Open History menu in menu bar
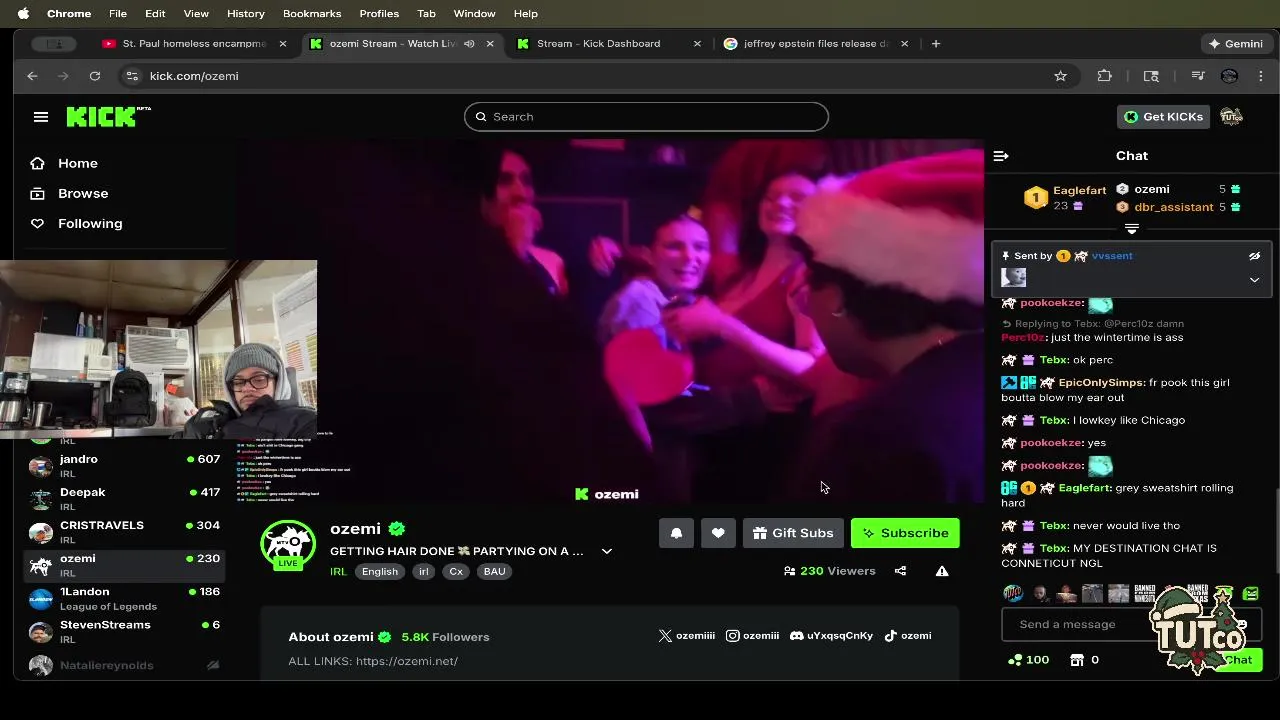Image resolution: width=1280 pixels, height=720 pixels. point(245,13)
